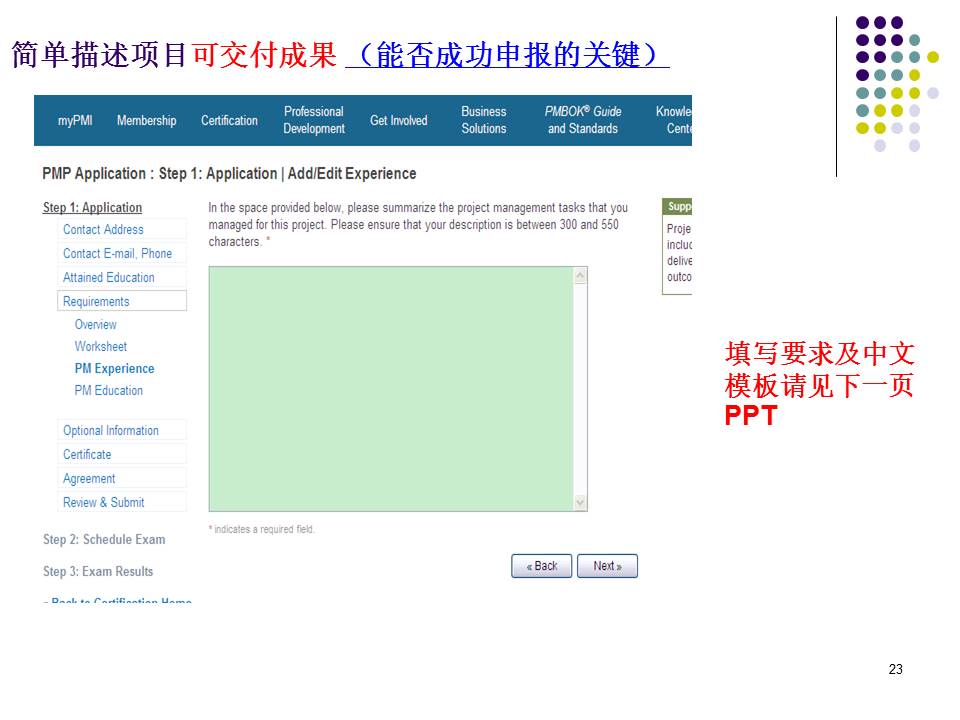Image resolution: width=960 pixels, height=720 pixels.
Task: Click the description scrollbar up arrow
Action: click(x=580, y=276)
